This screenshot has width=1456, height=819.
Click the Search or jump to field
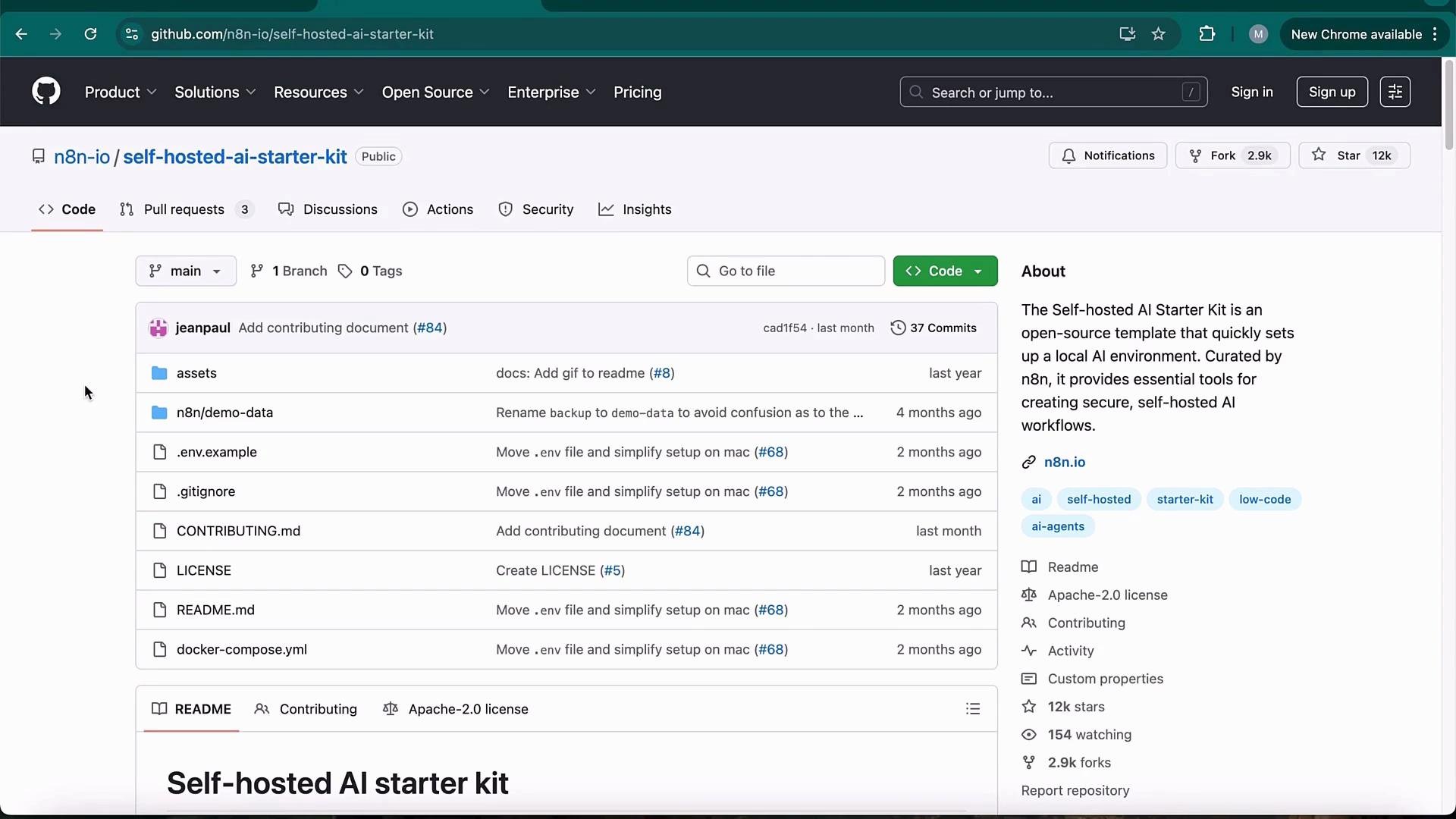point(1053,92)
